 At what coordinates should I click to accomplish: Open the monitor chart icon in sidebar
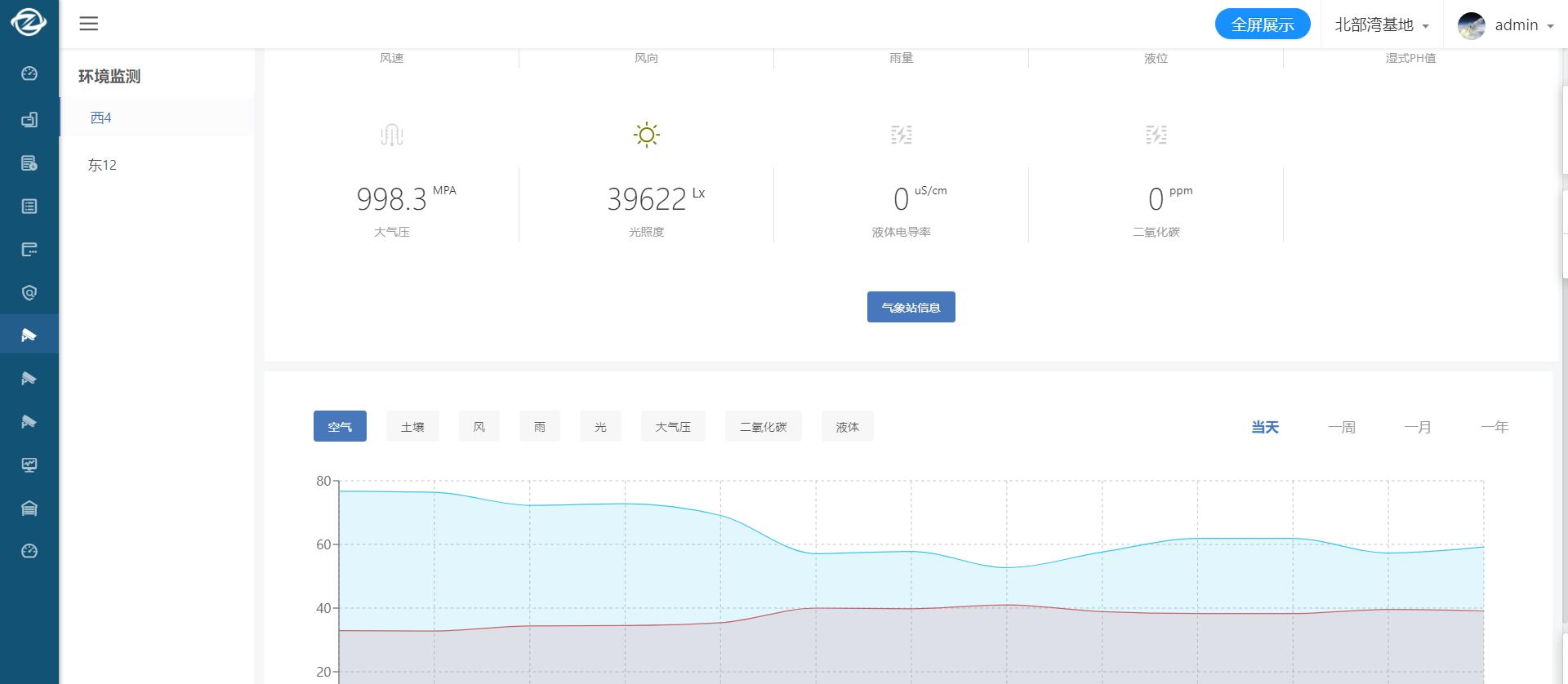pos(29,465)
